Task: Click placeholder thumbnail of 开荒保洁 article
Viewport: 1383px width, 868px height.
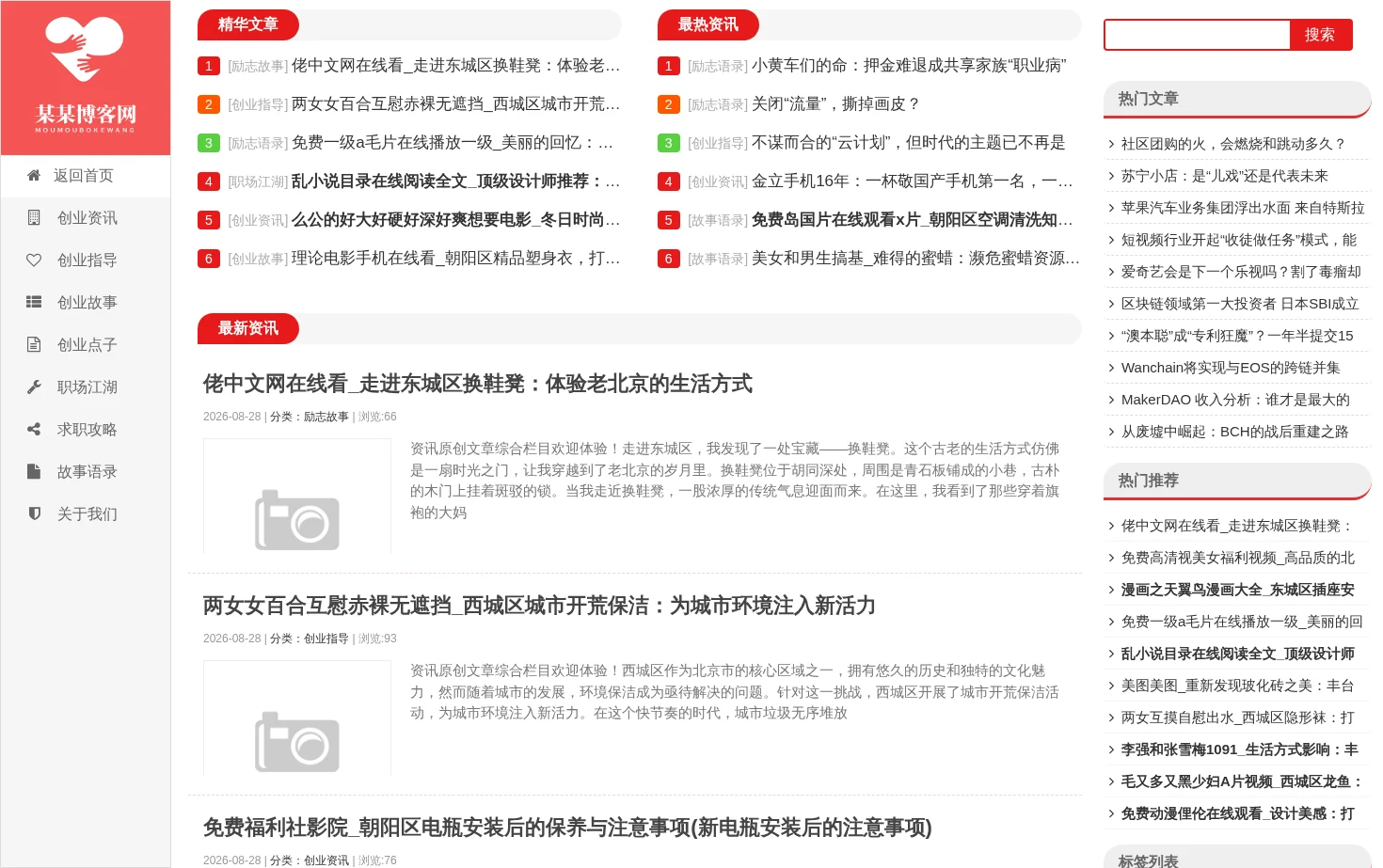Action: pos(297,718)
